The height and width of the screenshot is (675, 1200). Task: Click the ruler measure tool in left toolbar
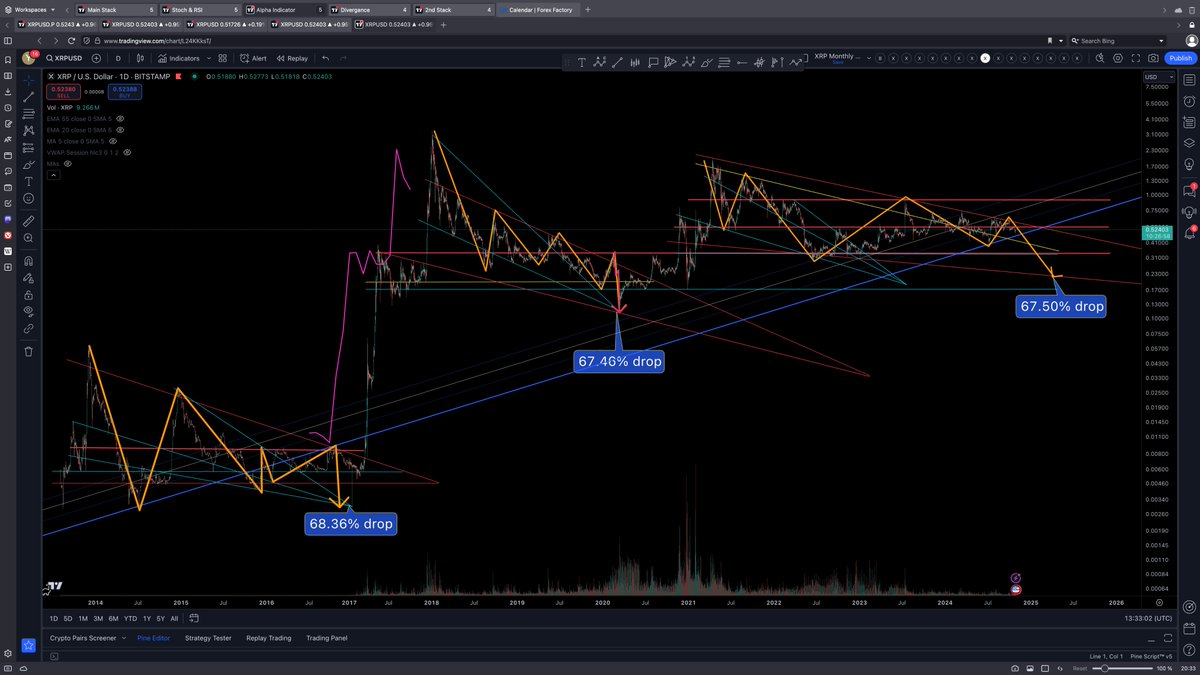pyautogui.click(x=28, y=221)
